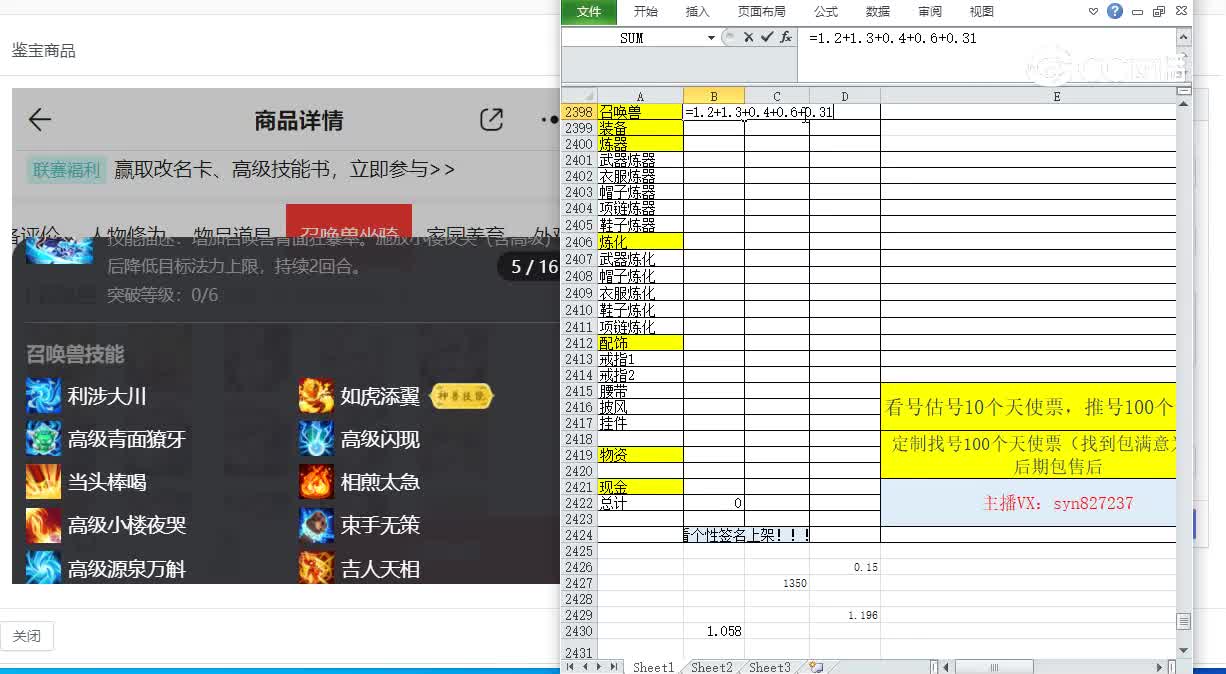Select the Sheet1 worksheet tab
Screen dimensions: 1226x674
(654, 667)
